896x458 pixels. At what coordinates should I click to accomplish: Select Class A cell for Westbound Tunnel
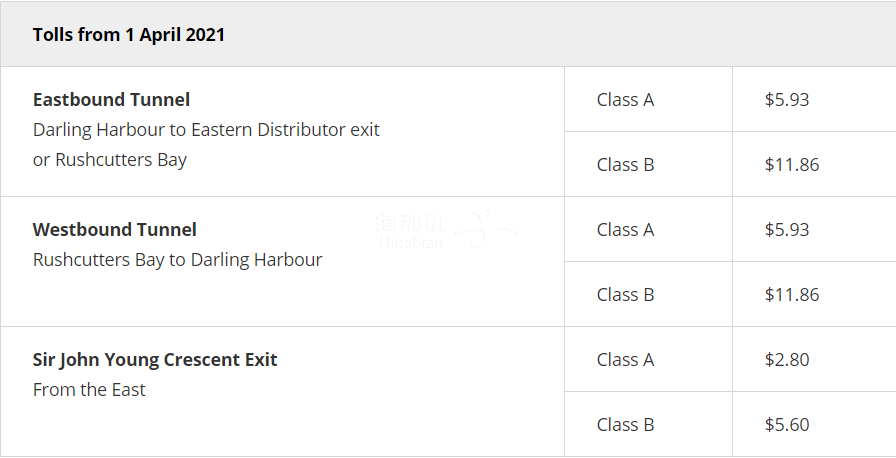pos(625,230)
